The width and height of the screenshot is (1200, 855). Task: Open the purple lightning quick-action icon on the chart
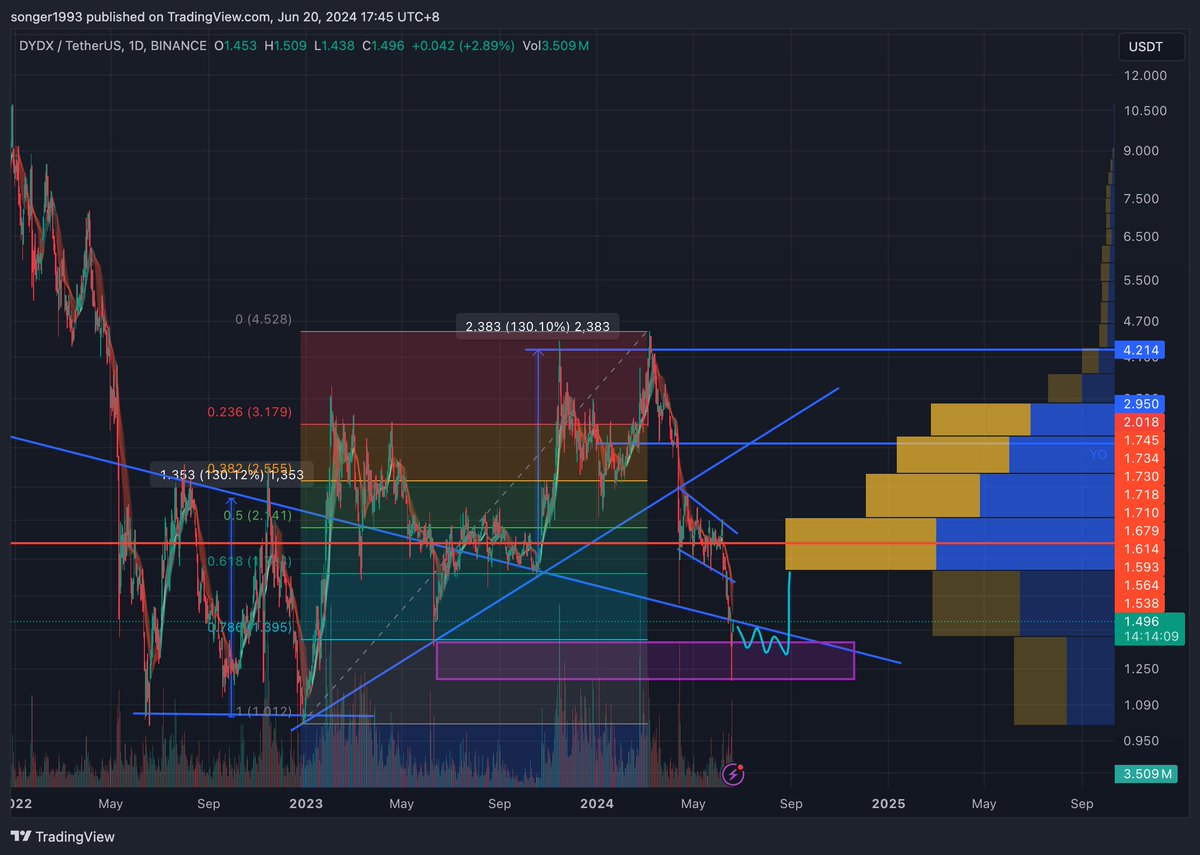point(733,775)
